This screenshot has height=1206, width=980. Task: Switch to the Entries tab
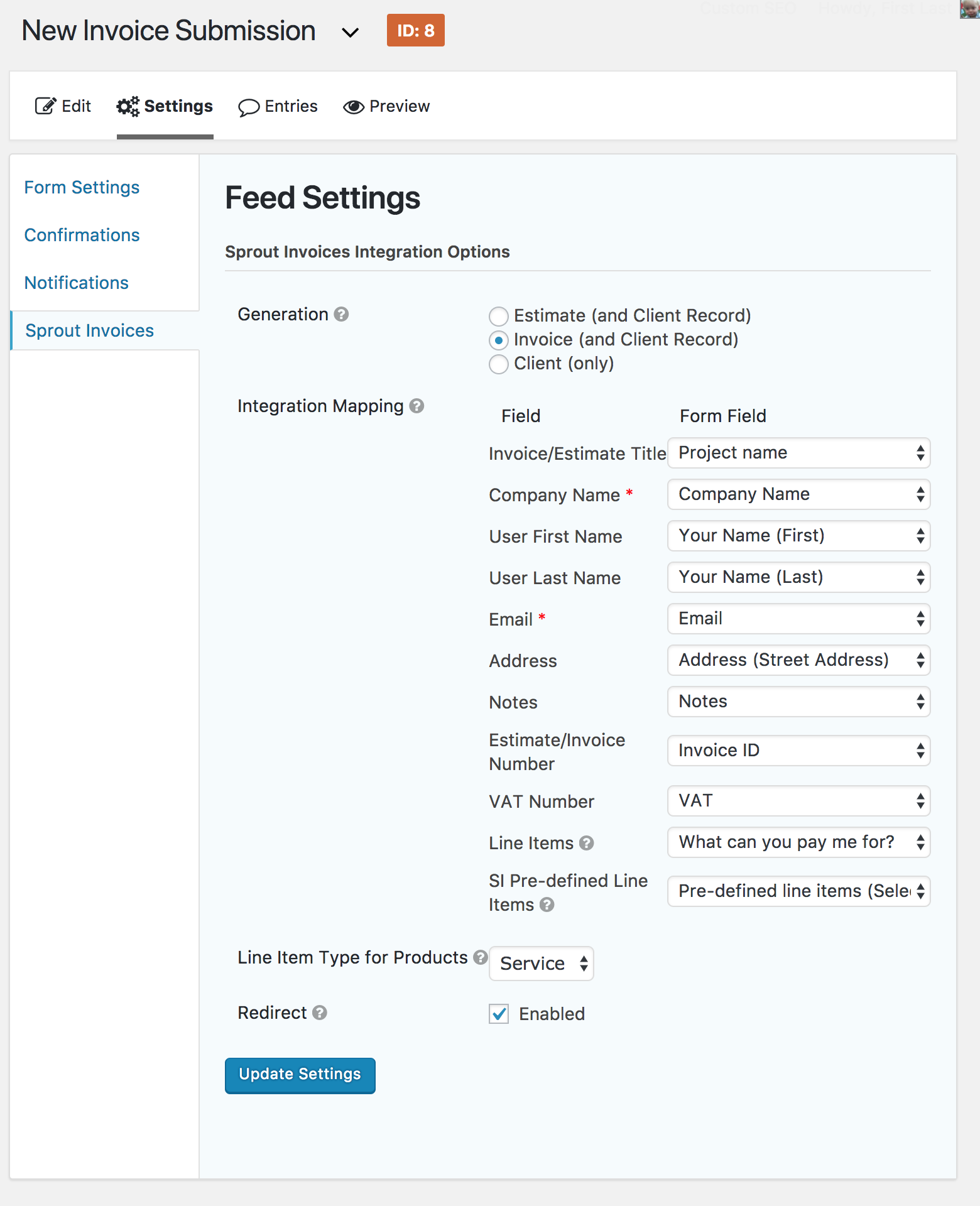pos(278,106)
